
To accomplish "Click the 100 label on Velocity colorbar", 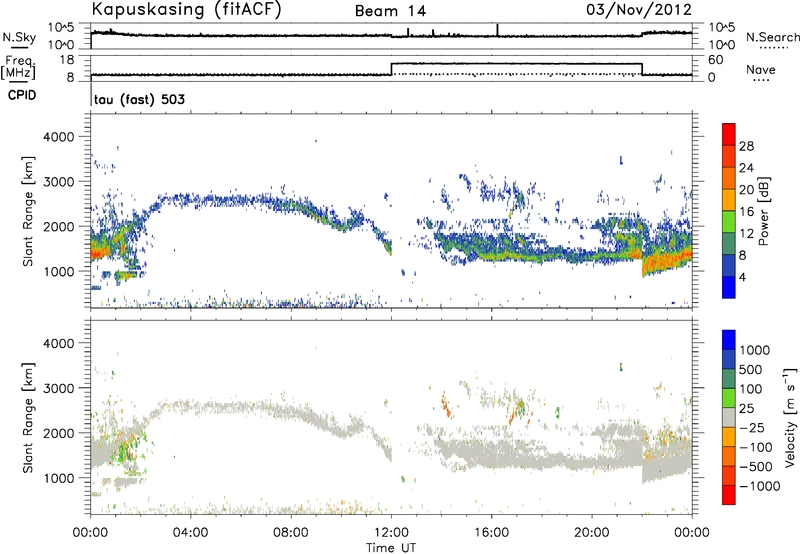I will [753, 389].
